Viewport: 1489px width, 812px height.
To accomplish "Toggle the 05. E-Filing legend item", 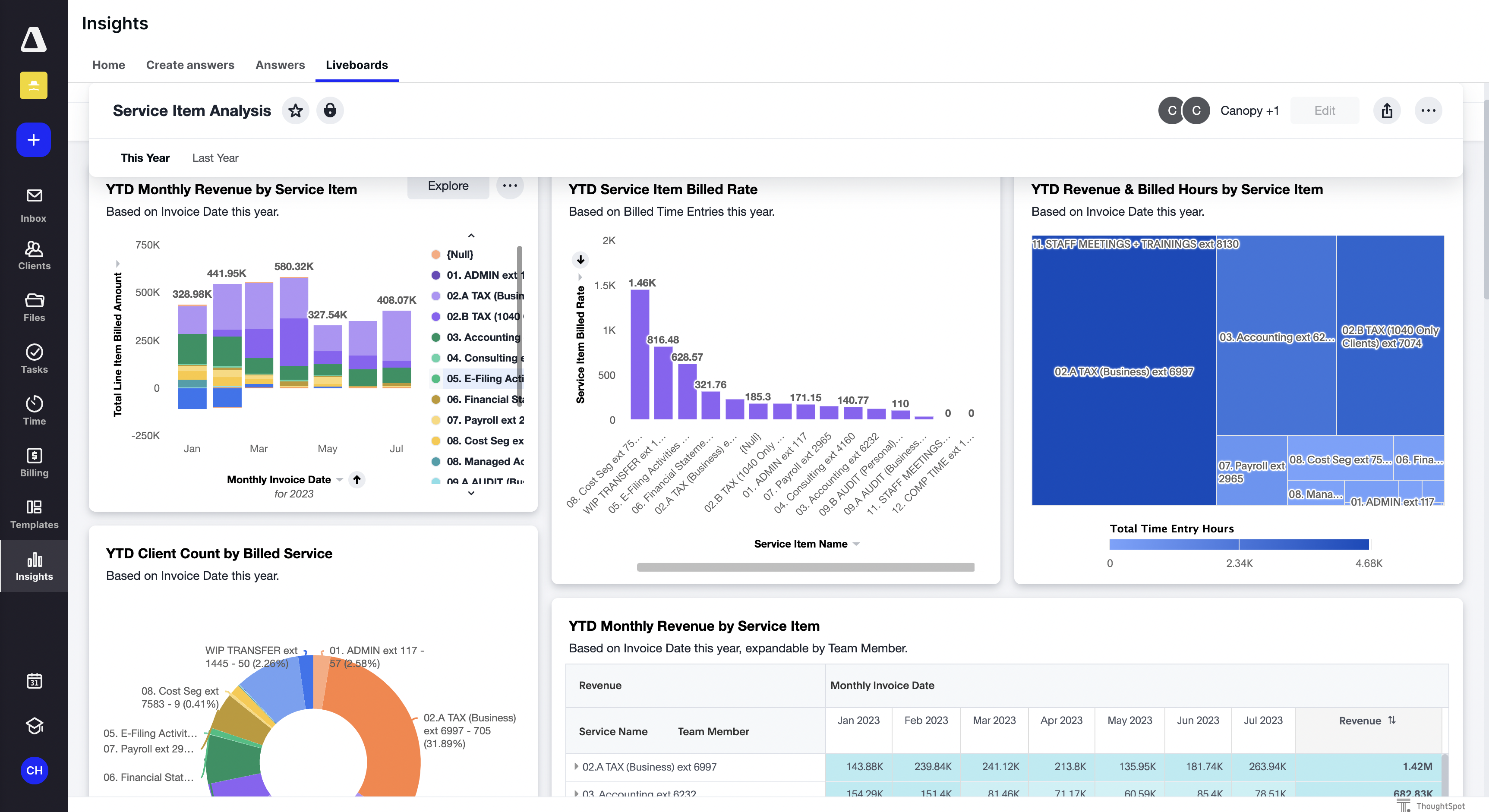I will tap(477, 378).
